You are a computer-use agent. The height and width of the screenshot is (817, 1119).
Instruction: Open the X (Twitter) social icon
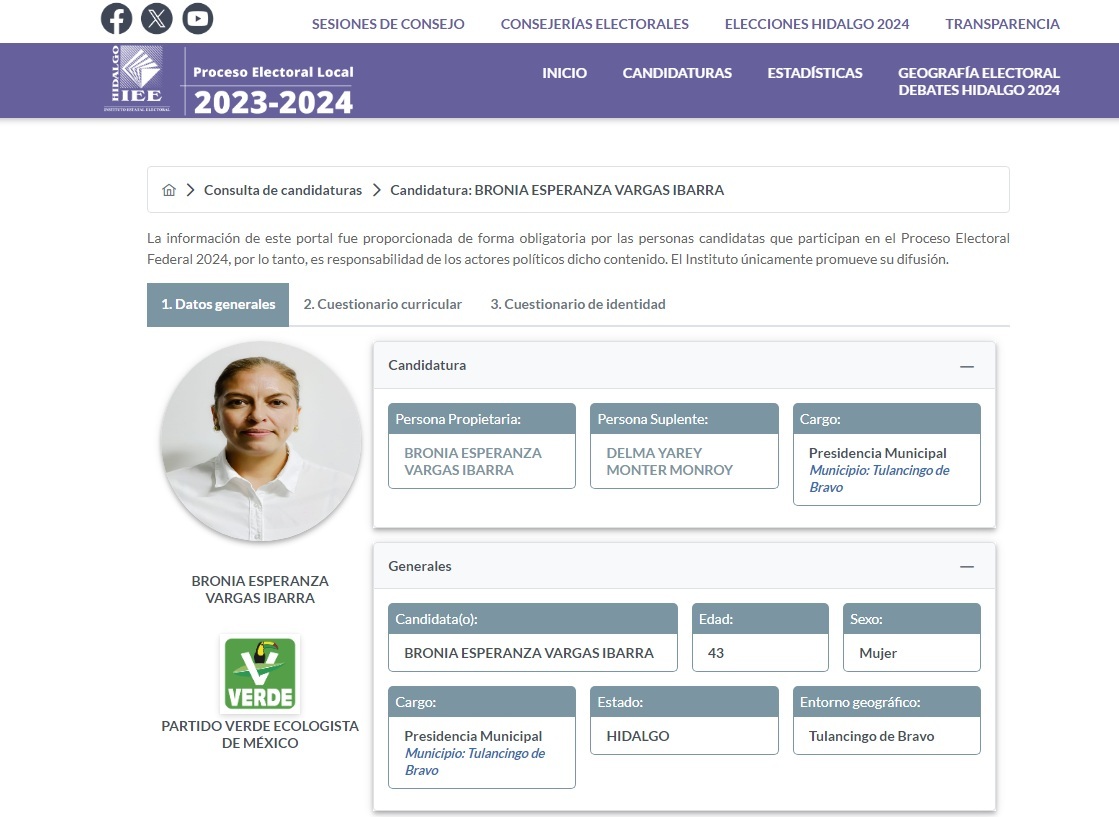(x=157, y=19)
